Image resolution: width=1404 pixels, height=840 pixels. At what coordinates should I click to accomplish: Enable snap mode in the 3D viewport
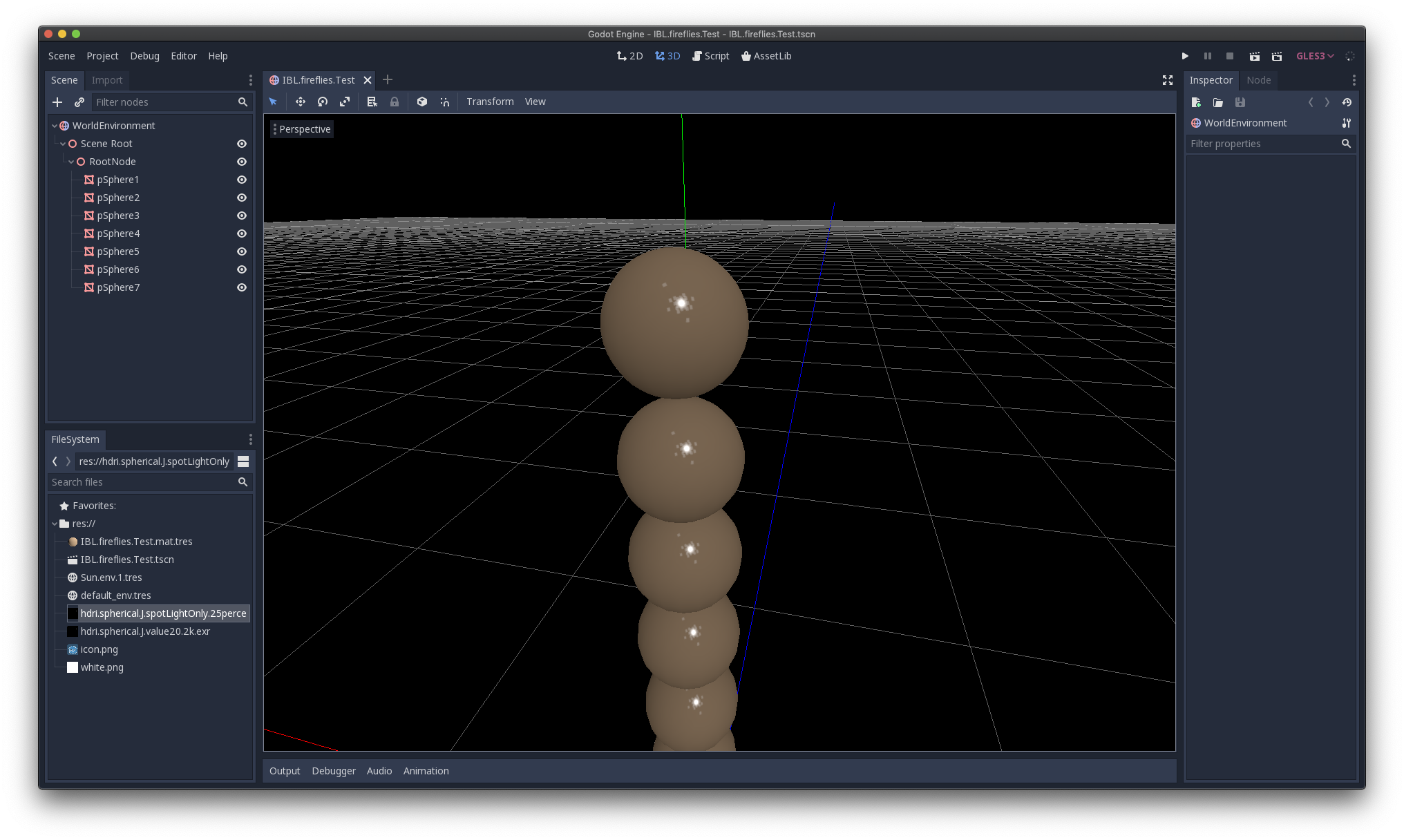point(444,102)
